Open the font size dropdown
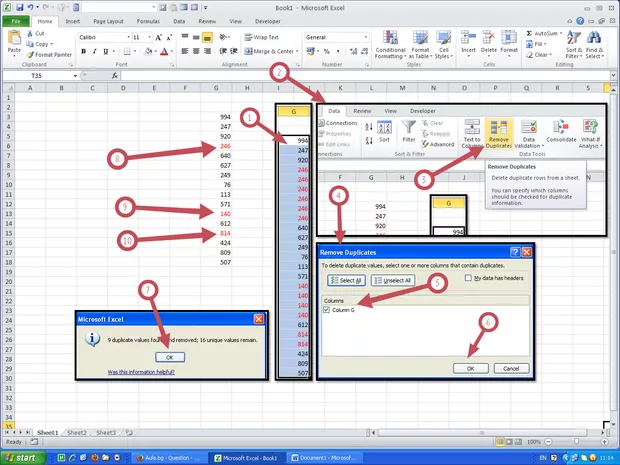This screenshot has width=620, height=465. click(149, 37)
